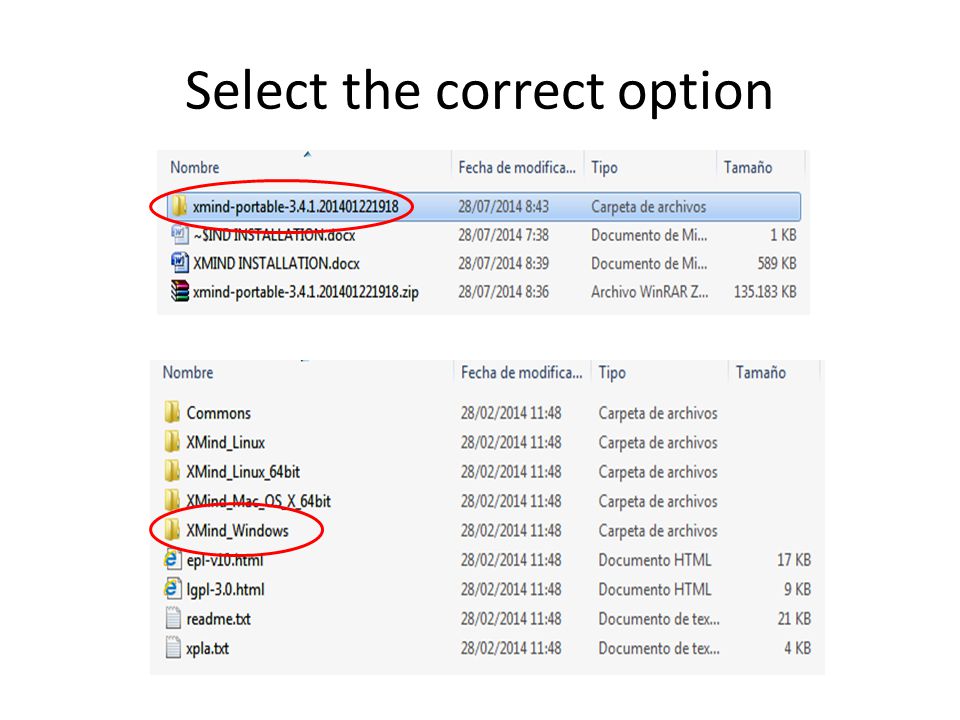Image resolution: width=960 pixels, height=720 pixels.
Task: Select the XMind_Linux folder name
Action: point(225,442)
